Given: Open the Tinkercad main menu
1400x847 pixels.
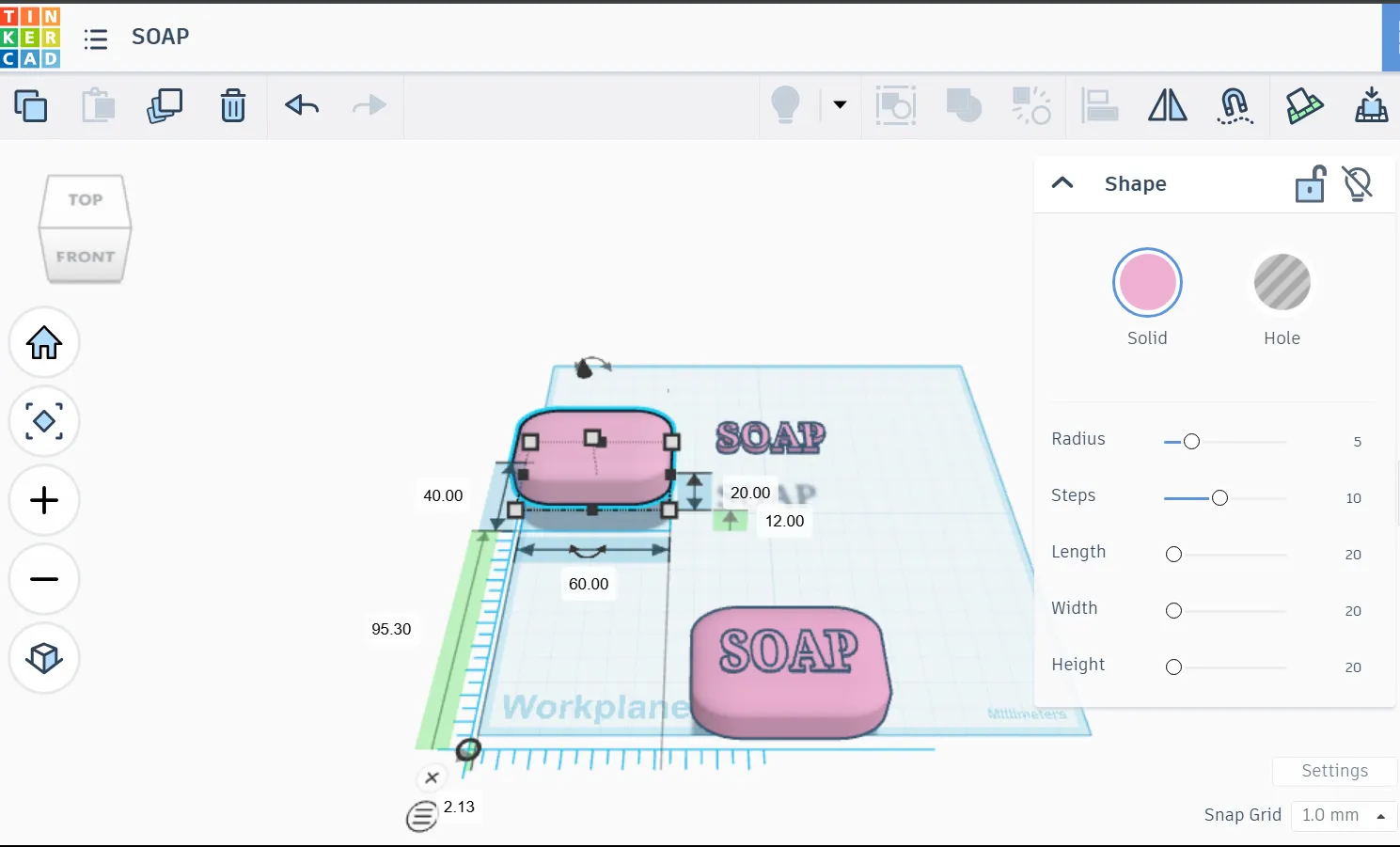Looking at the screenshot, I should pos(96,39).
